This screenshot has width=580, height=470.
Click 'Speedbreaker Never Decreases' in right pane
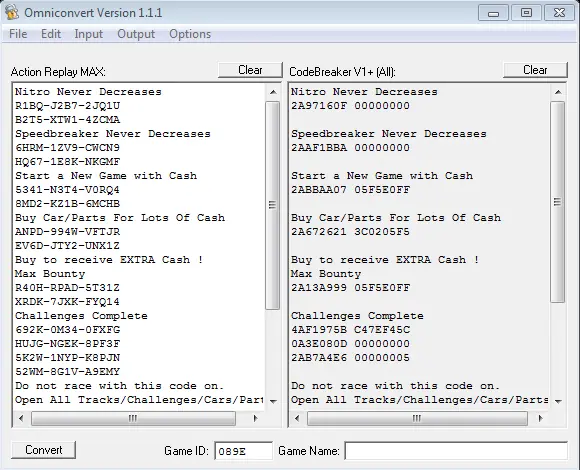coord(389,134)
